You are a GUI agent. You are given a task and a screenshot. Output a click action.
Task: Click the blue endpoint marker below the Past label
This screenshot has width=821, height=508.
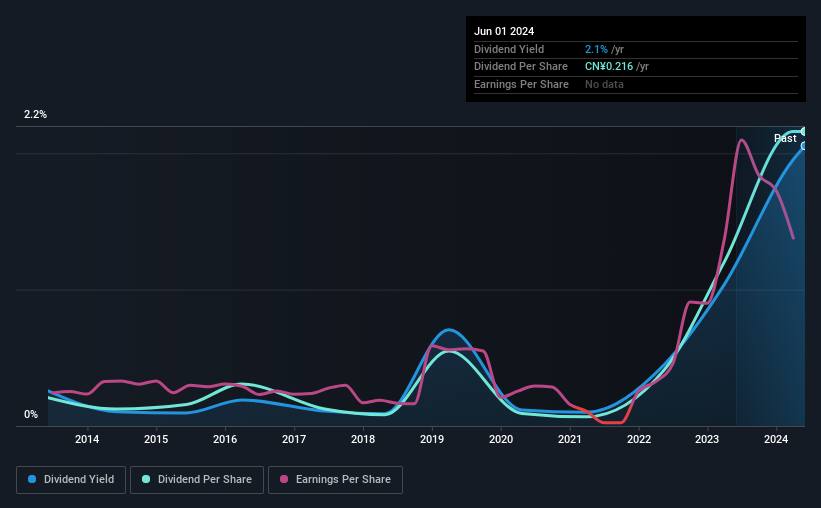point(804,146)
